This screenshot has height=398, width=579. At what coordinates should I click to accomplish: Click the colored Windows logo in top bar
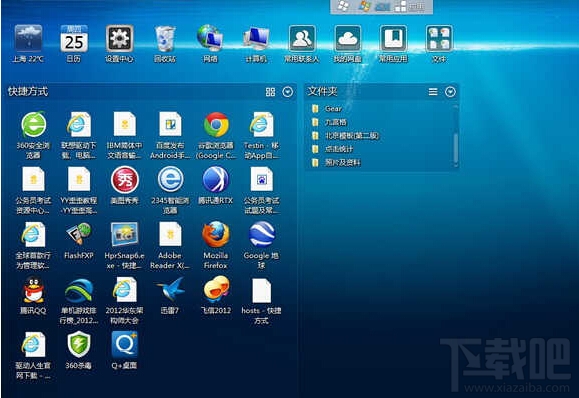pos(364,6)
